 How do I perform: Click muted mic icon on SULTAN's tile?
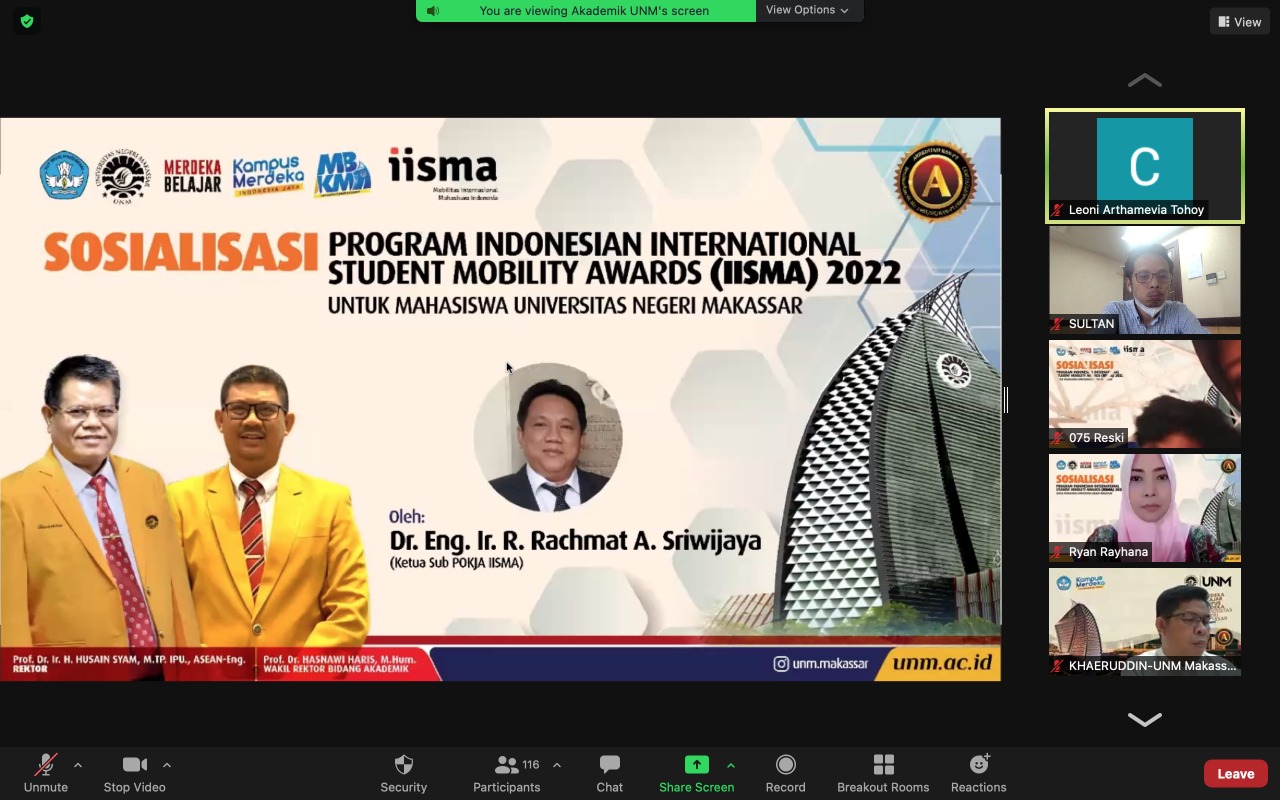click(x=1057, y=324)
